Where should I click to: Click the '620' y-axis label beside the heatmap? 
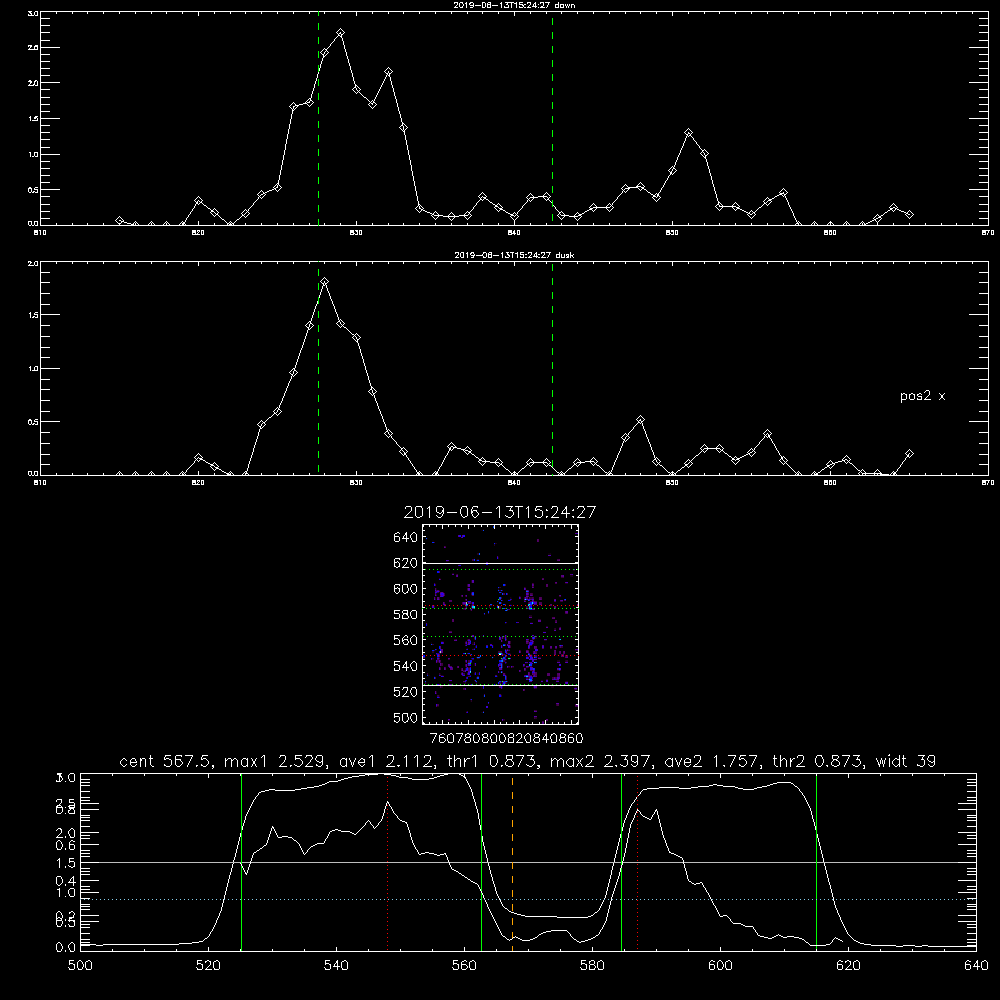(406, 563)
